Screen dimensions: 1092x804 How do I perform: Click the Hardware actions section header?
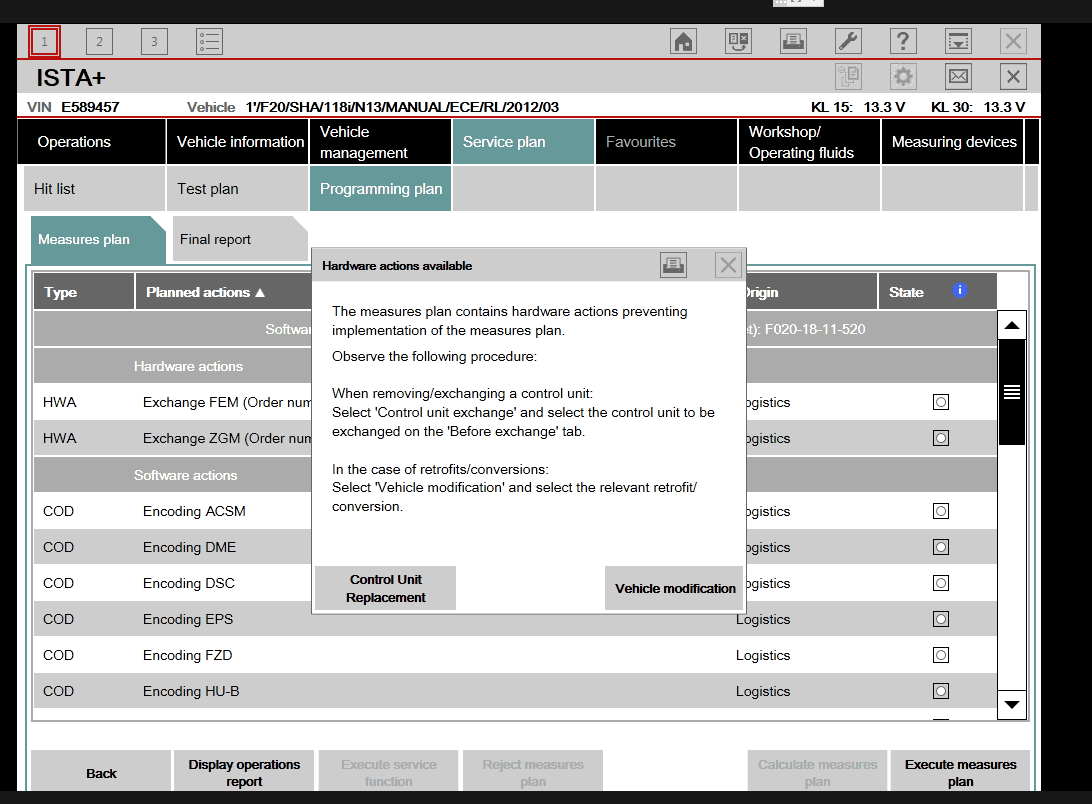[188, 366]
